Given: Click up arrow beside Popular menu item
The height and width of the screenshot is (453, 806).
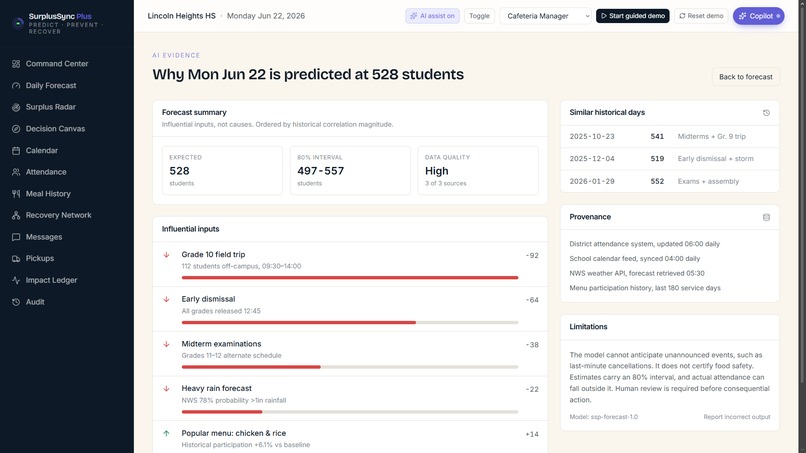Looking at the screenshot, I should click(x=167, y=433).
